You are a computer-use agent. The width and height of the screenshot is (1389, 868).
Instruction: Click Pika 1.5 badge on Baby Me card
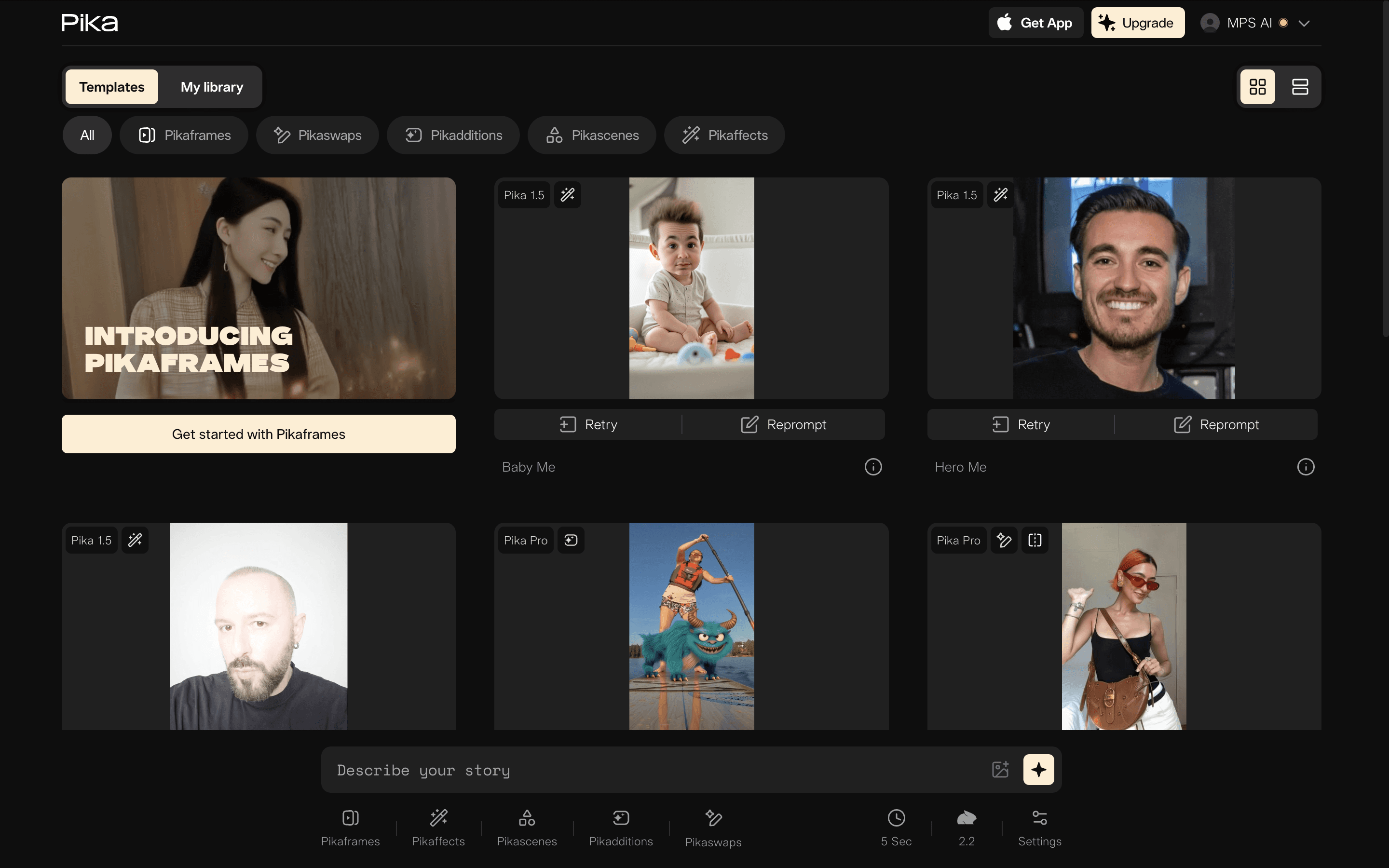click(x=524, y=195)
